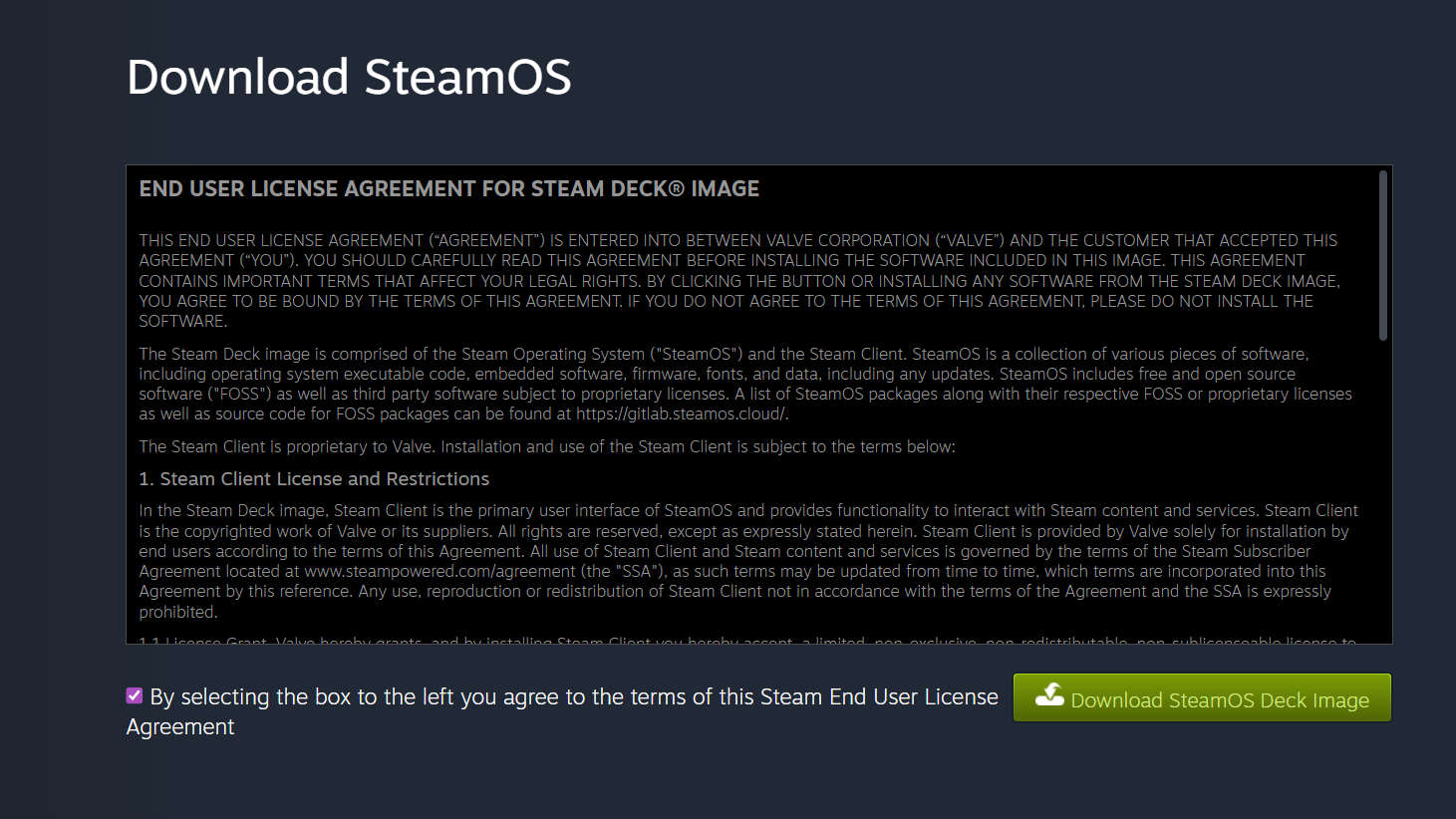
Task: Click the "By selecting the box" checkbox label
Action: [573, 697]
